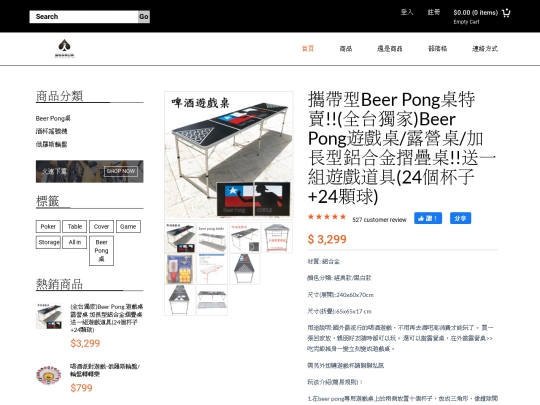
Task: Click the Go search button
Action: 144,17
